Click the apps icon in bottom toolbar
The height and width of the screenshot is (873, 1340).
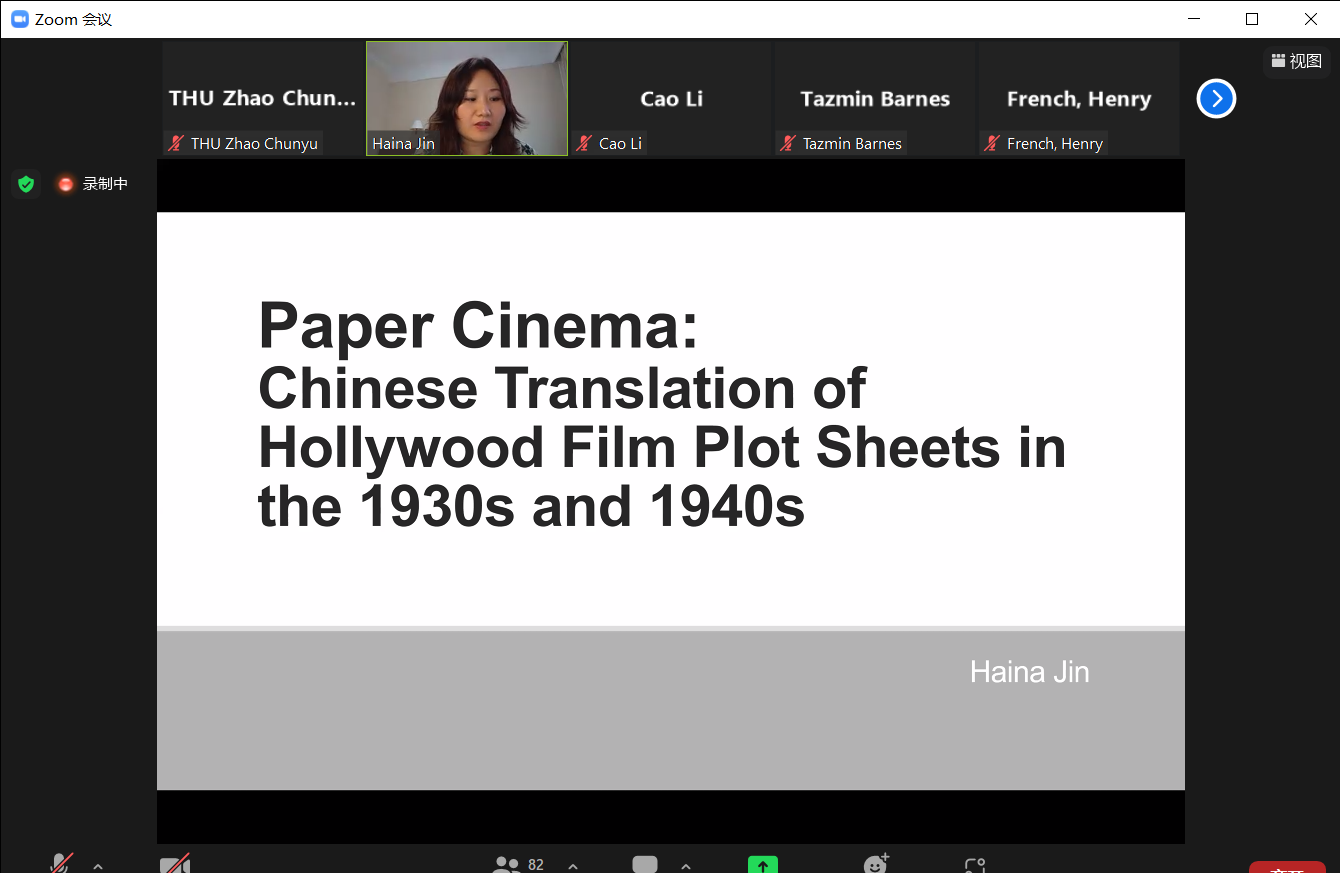click(x=975, y=865)
